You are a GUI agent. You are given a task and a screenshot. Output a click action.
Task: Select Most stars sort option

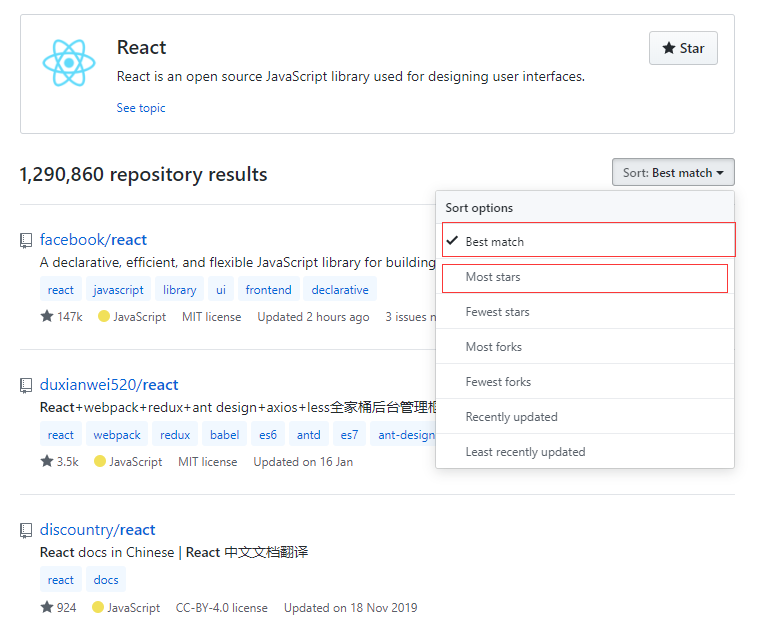point(585,278)
